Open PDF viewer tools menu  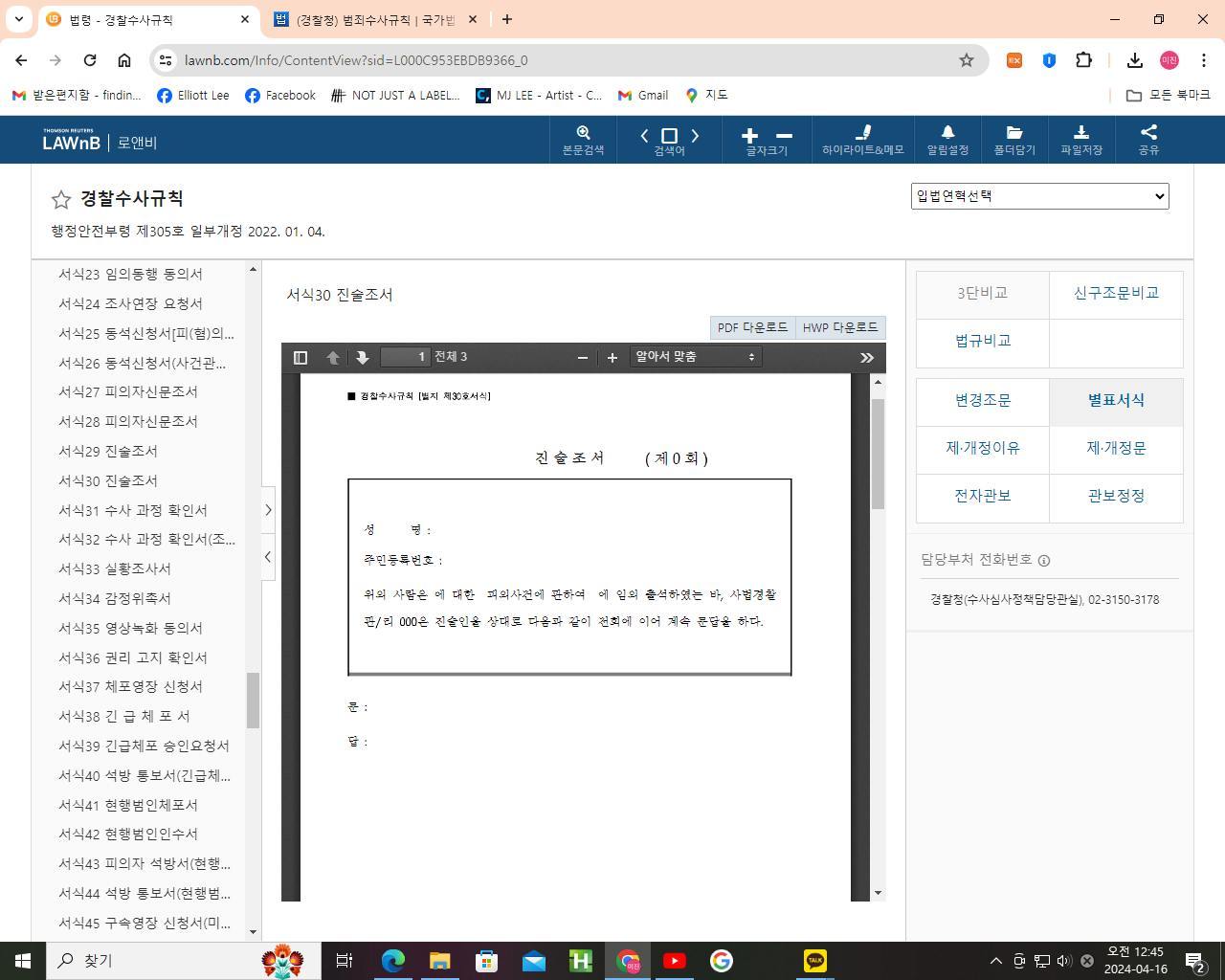pyautogui.click(x=867, y=357)
